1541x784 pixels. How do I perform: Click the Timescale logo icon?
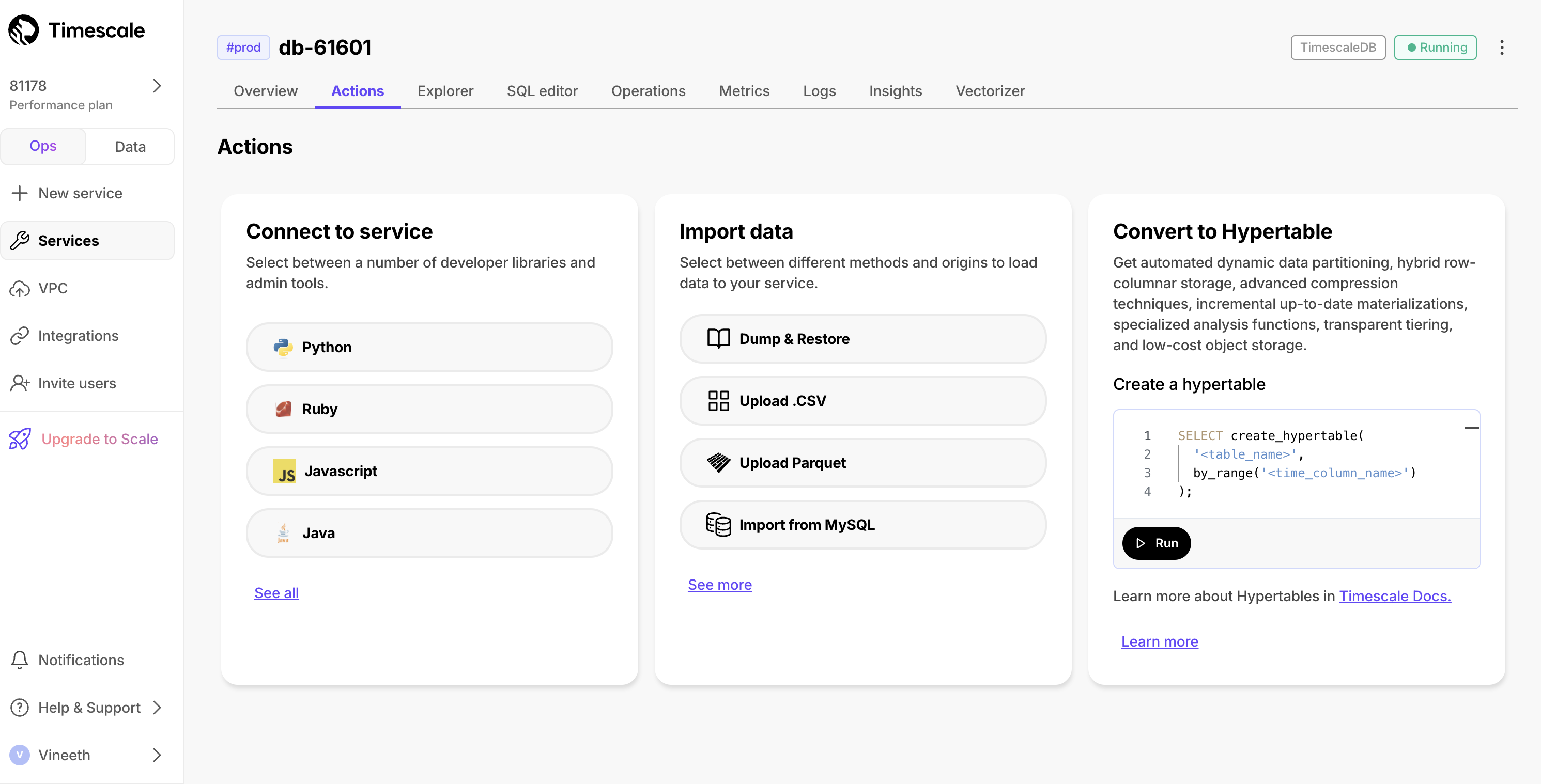click(23, 30)
